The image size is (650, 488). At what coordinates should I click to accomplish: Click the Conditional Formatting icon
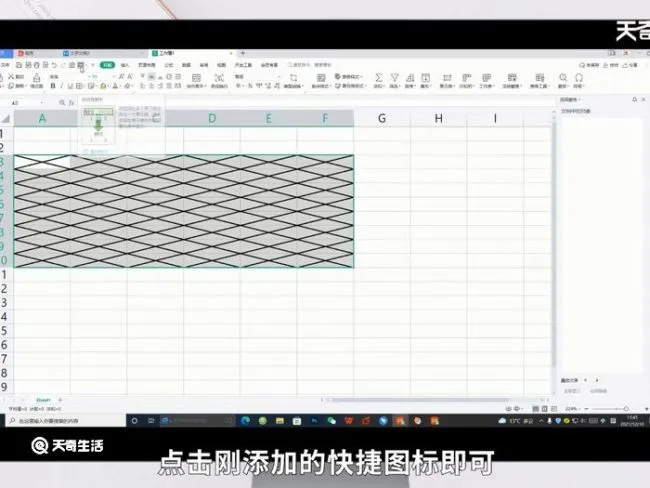pos(320,78)
